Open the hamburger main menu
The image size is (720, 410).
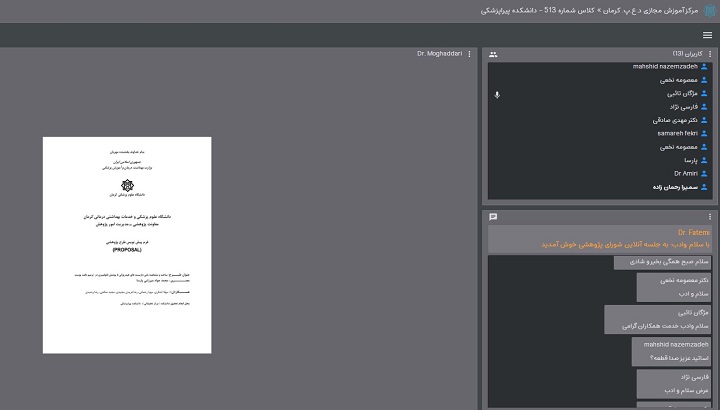707,35
